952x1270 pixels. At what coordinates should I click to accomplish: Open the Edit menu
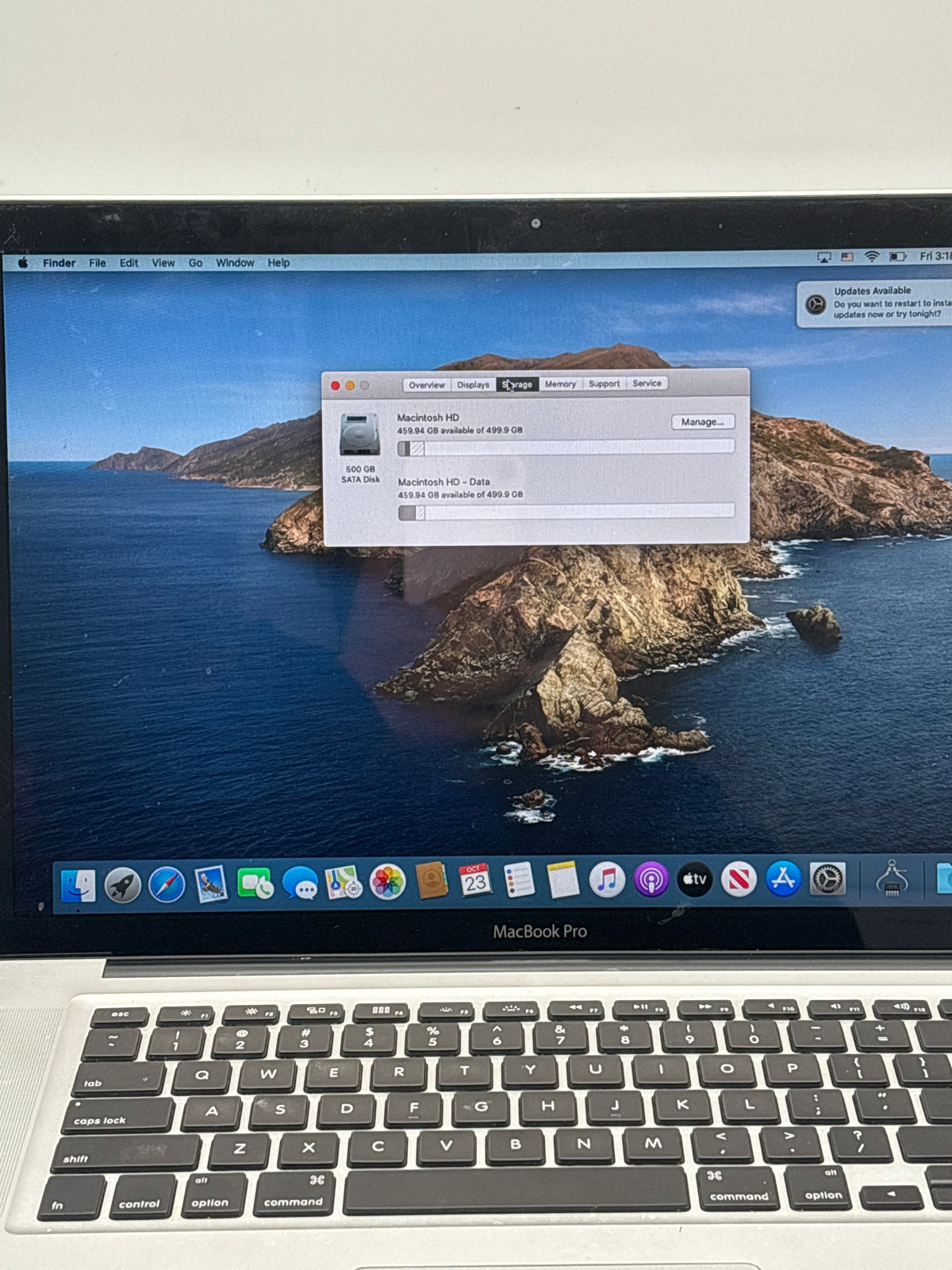pyautogui.click(x=129, y=263)
